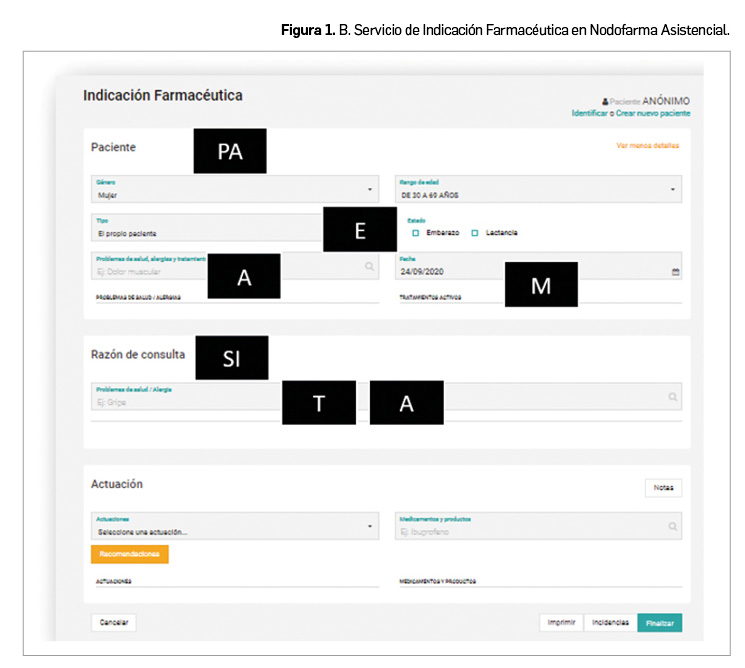Click the green Finalizar button

pos(660,622)
